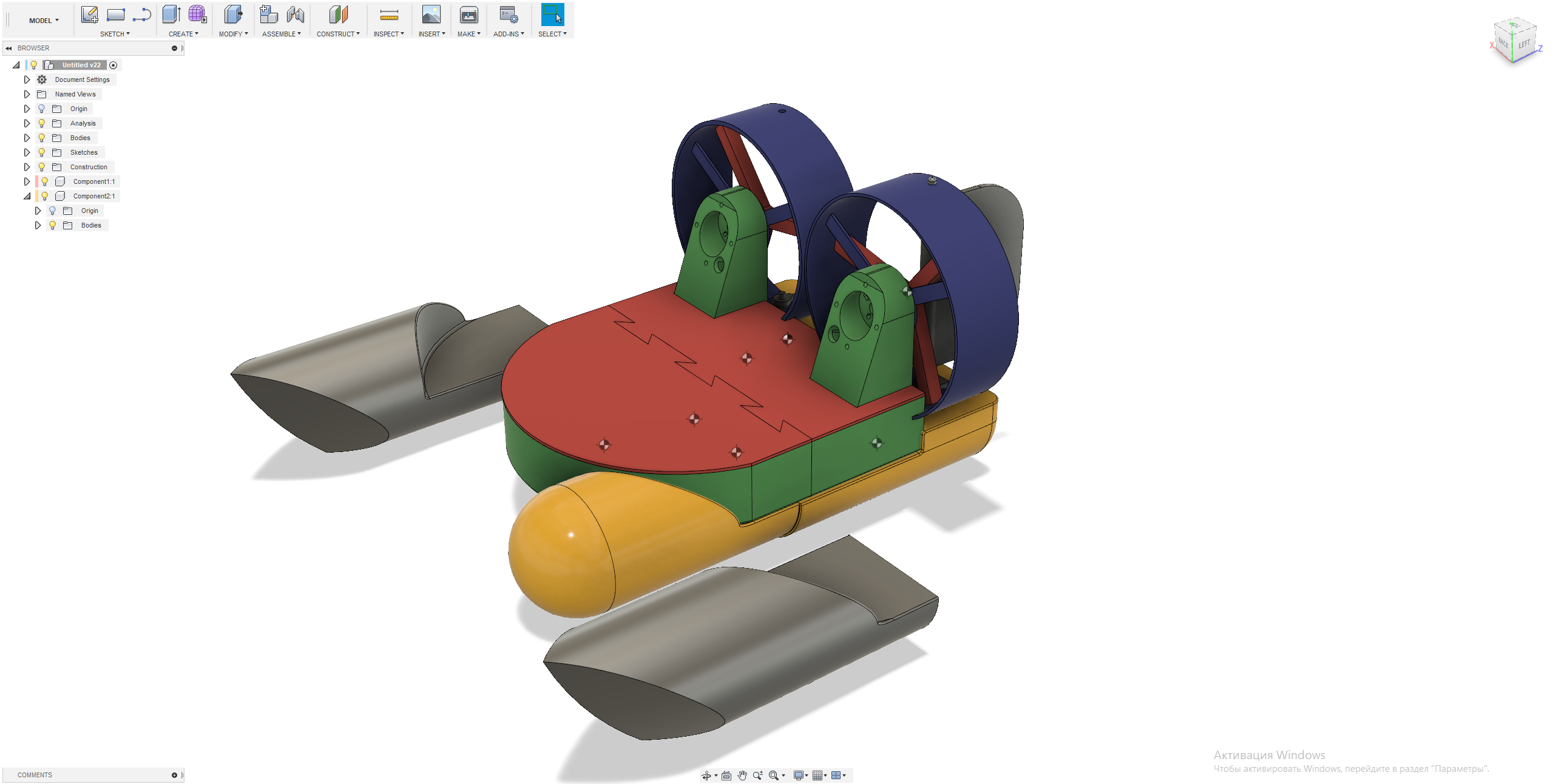Hide the Sketches folder

coord(42,152)
